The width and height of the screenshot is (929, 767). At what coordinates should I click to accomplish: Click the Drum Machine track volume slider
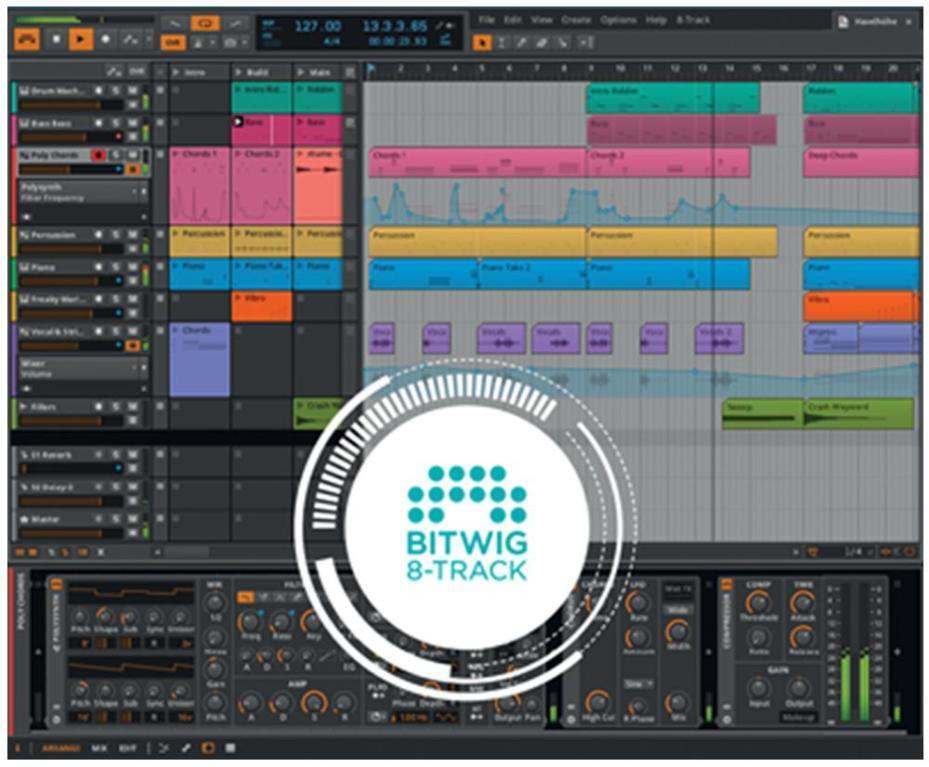tap(71, 105)
